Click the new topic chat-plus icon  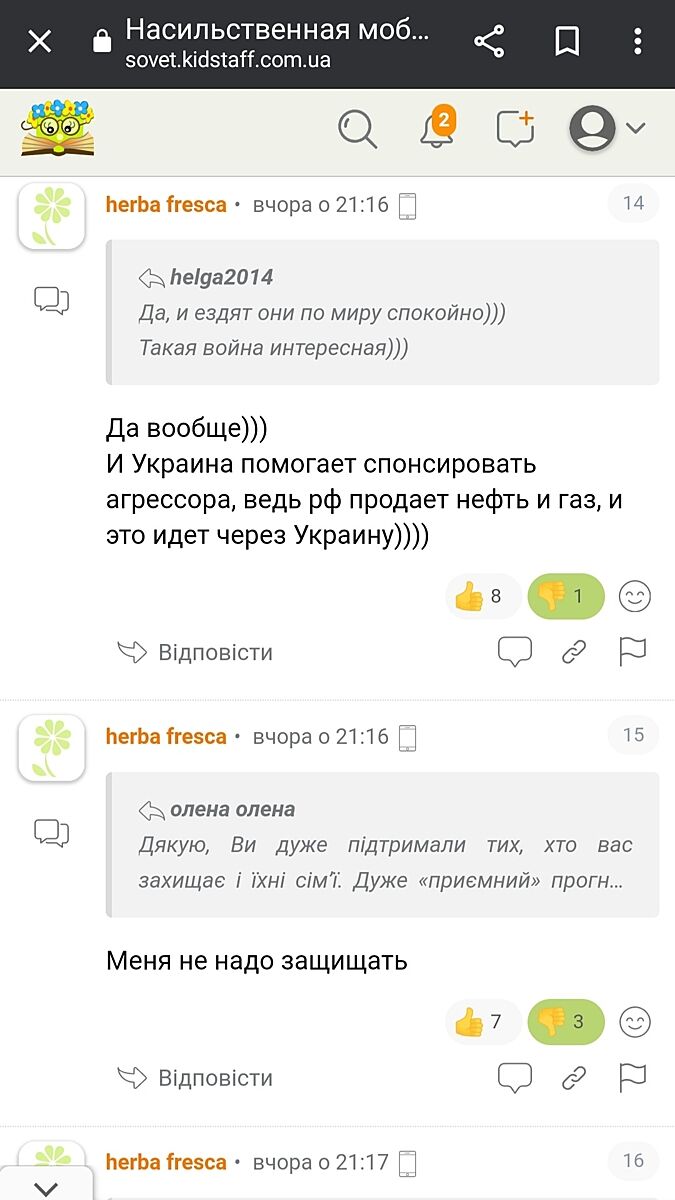pos(516,129)
